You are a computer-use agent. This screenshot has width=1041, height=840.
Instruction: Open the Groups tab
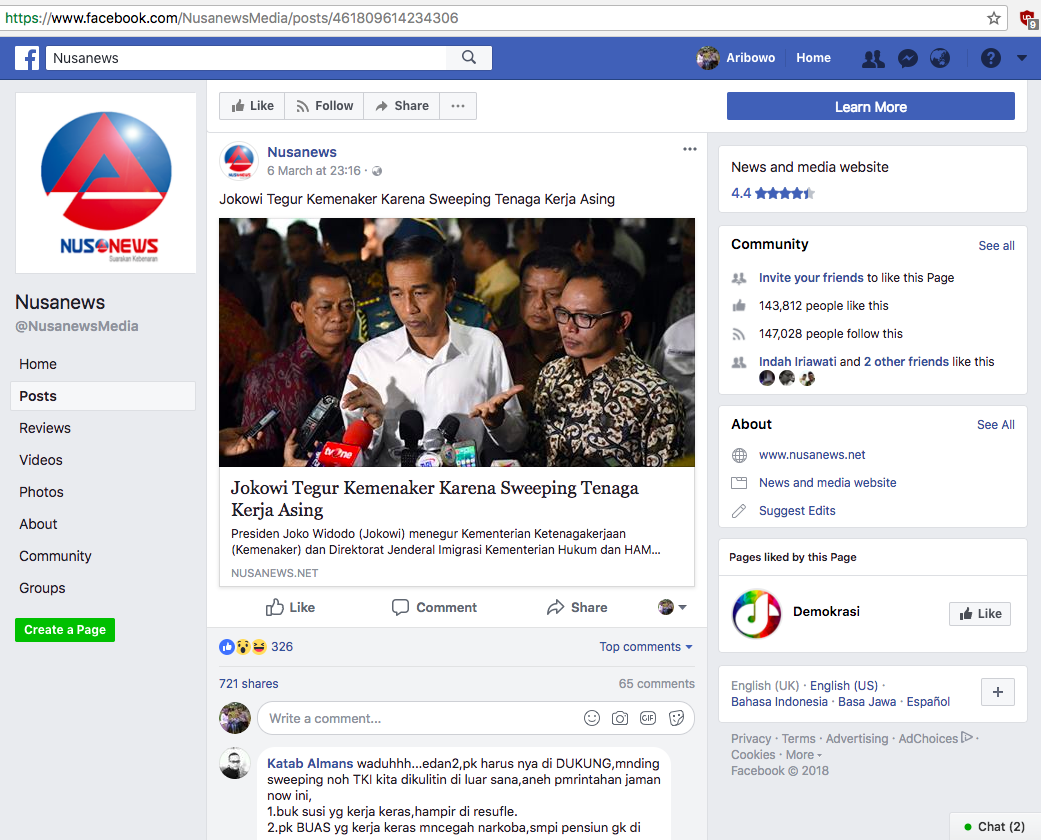[42, 588]
